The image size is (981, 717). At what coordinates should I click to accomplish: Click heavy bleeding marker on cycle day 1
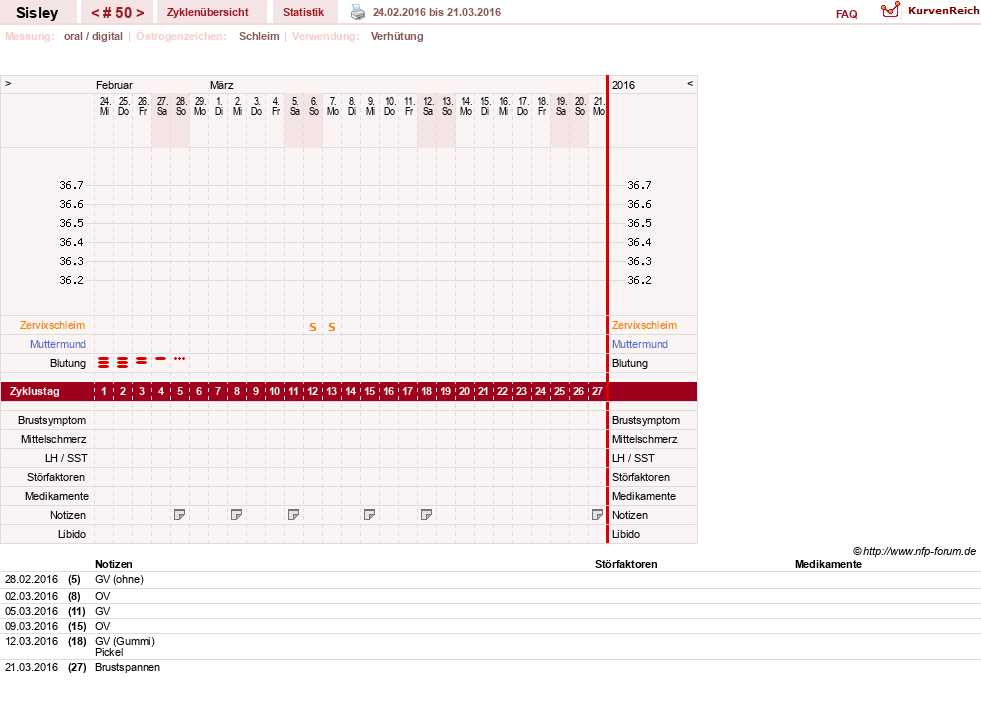(104, 362)
